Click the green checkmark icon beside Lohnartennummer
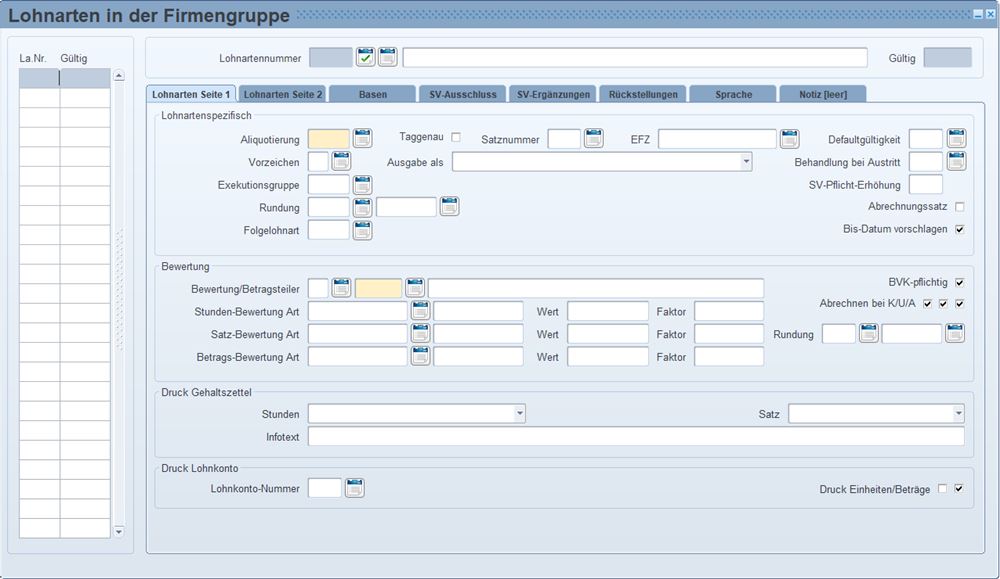 click(x=365, y=57)
